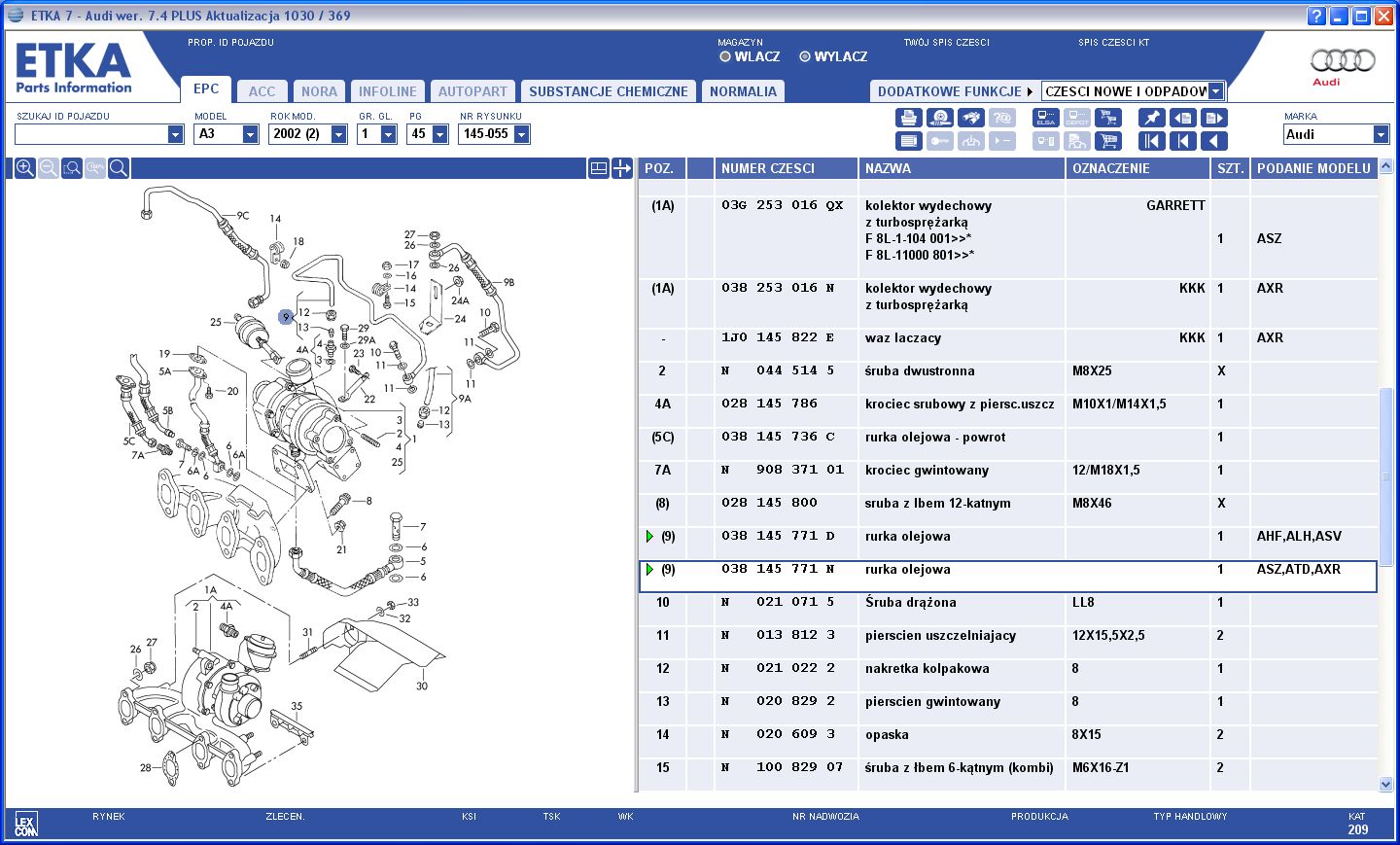Open the SZUKAJ ID POJAZDU dropdown
1400x845 pixels.
(175, 134)
